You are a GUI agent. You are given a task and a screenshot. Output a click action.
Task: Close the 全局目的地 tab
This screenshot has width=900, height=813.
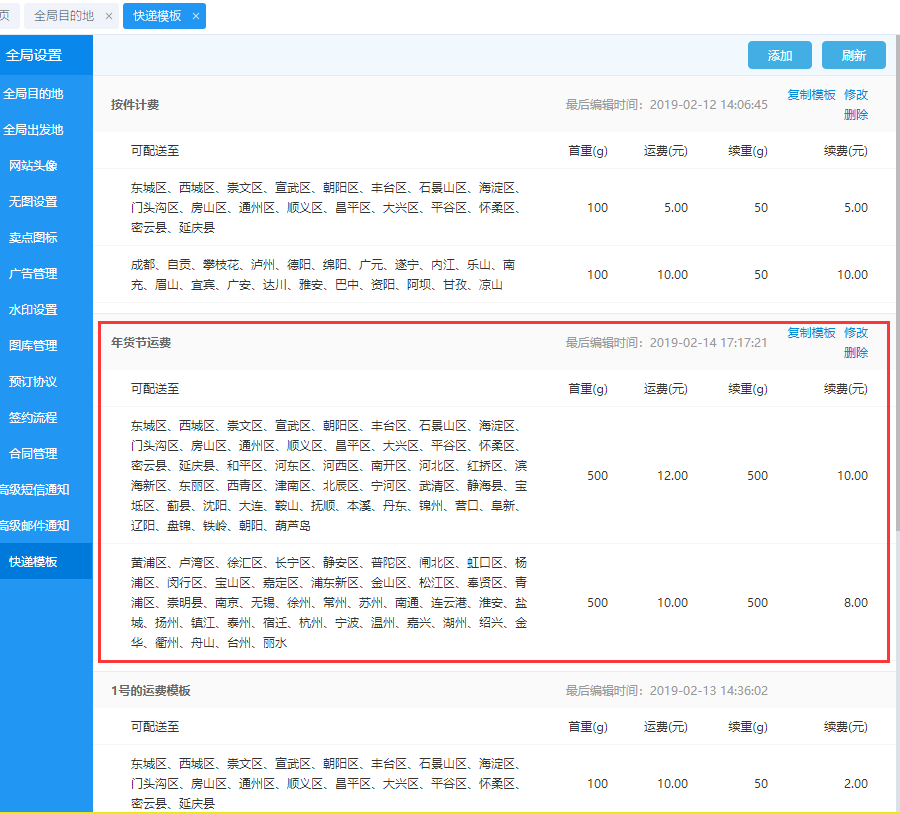point(109,16)
